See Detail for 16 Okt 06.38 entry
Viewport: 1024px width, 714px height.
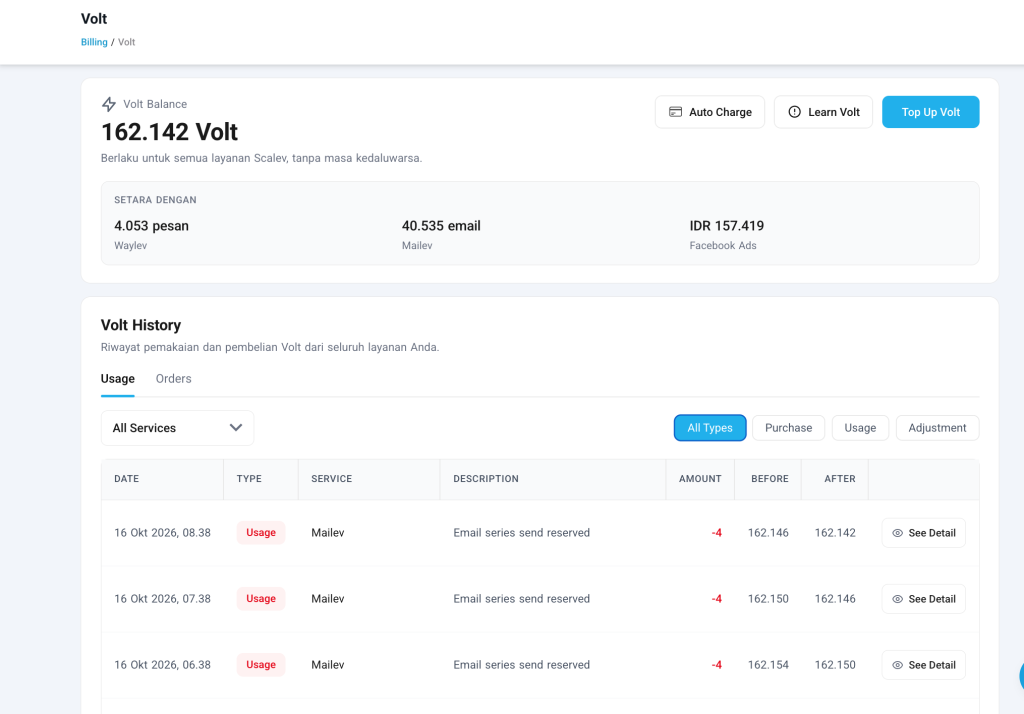[923, 665]
